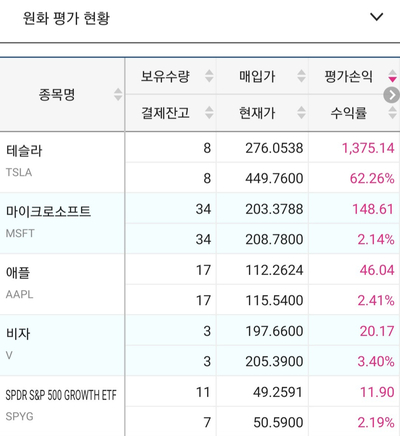Viewport: 400px width, 436px height.
Task: Click Apple profit value 46.04
Action: [x=377, y=270]
